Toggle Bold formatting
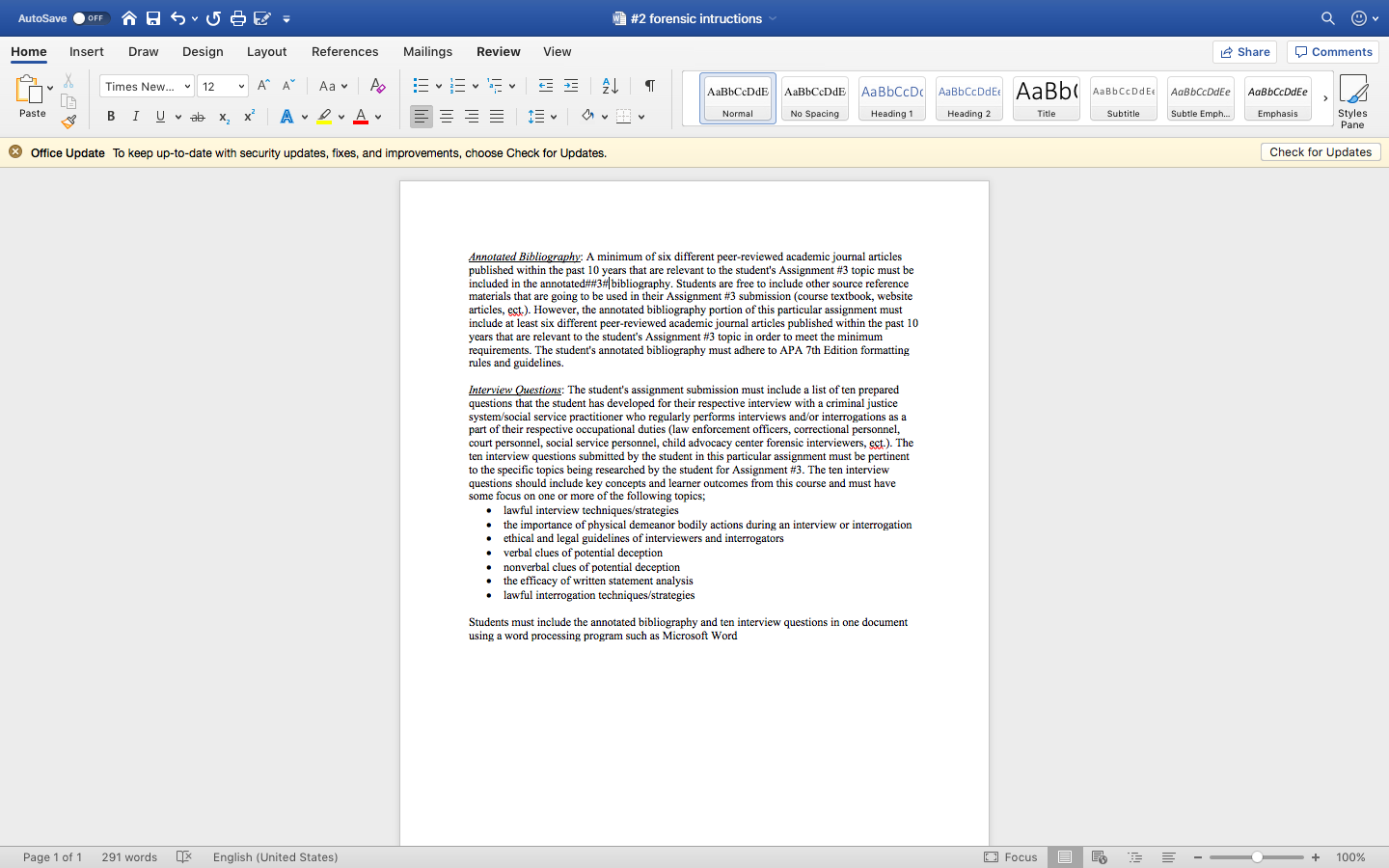1389x868 pixels. (x=111, y=117)
